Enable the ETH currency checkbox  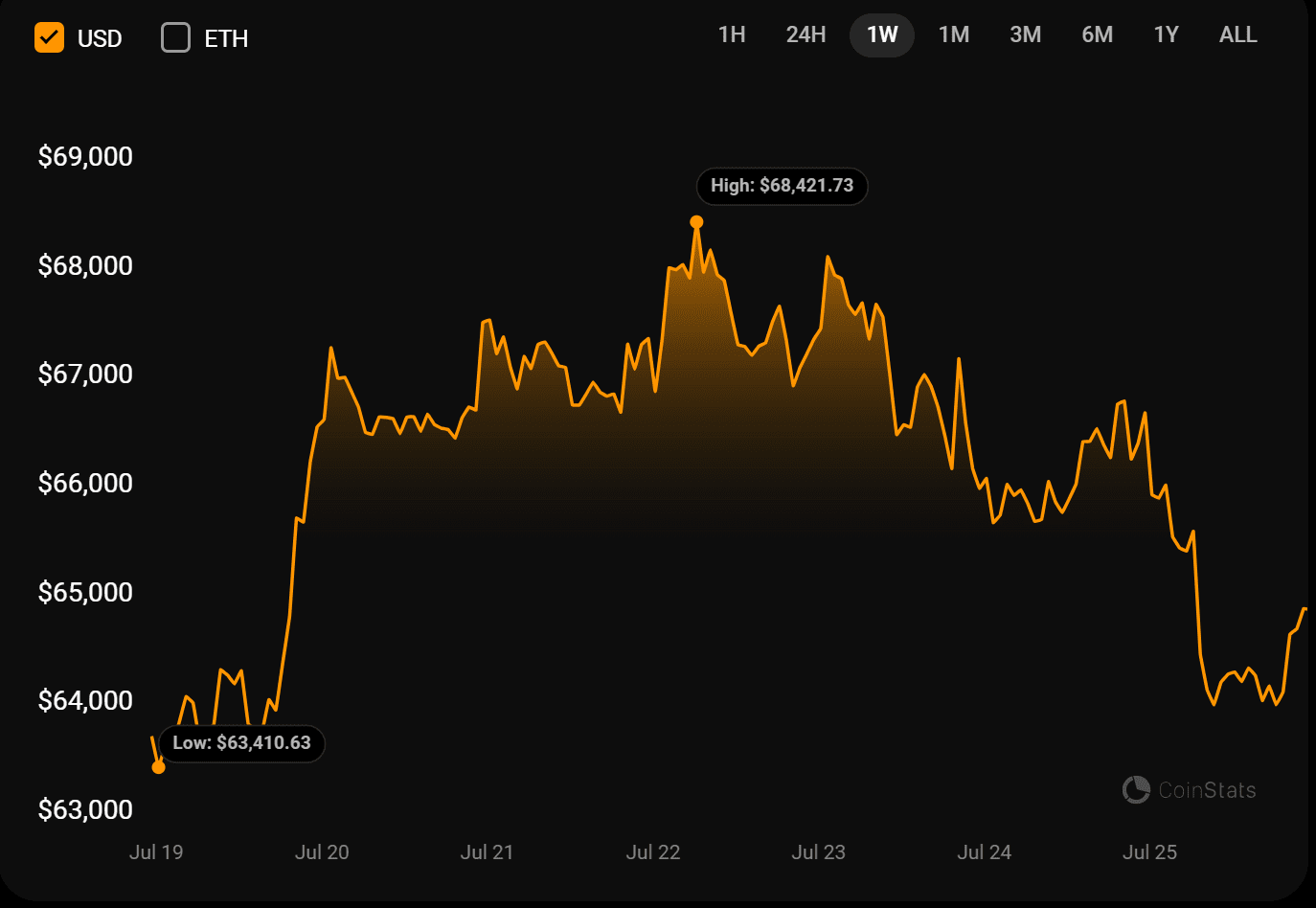(x=176, y=38)
